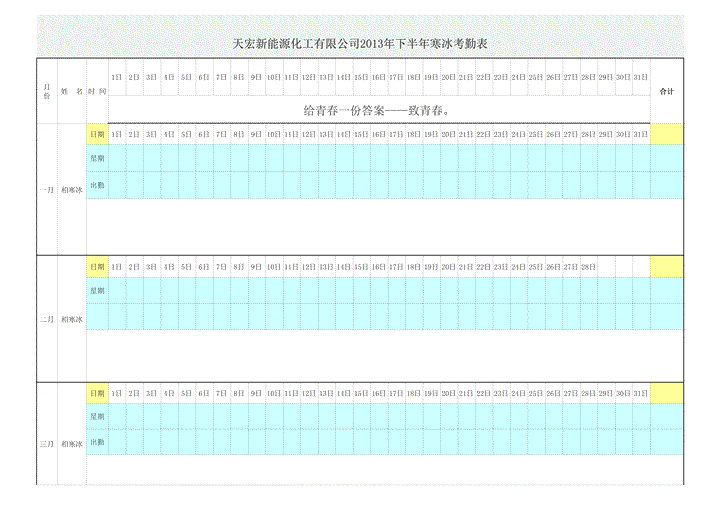Screen dimensions: 721x510
Task: Click 14日 in the 二月 日期 row
Action: tap(344, 267)
